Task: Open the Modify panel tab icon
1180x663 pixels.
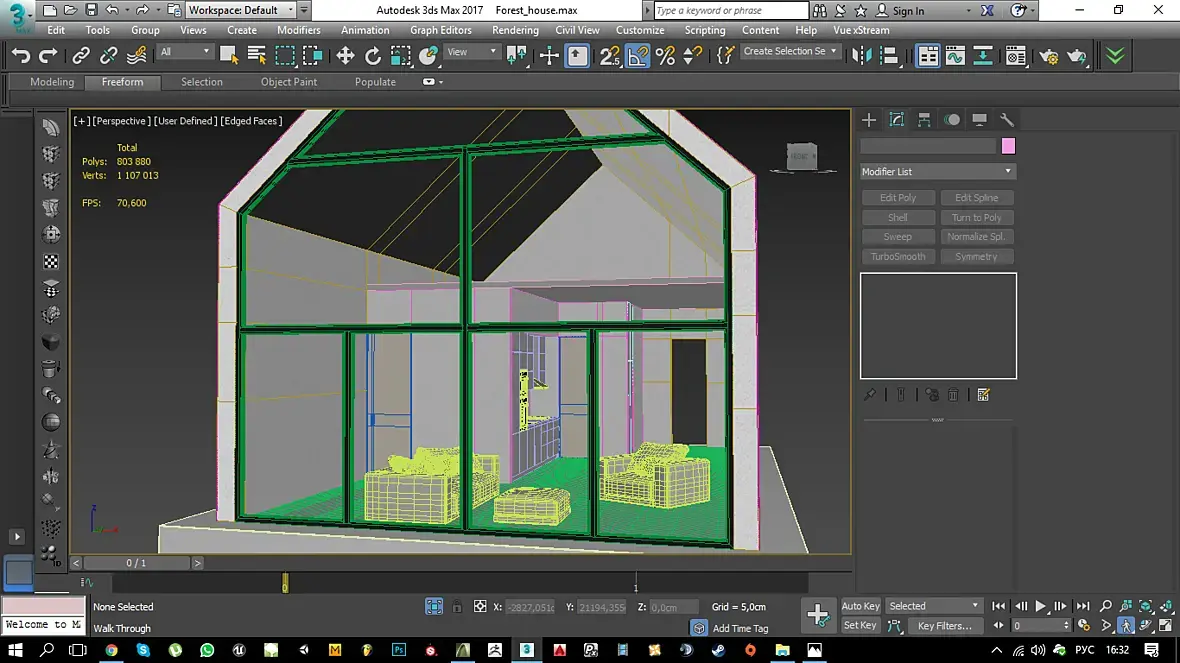Action: tap(897, 120)
